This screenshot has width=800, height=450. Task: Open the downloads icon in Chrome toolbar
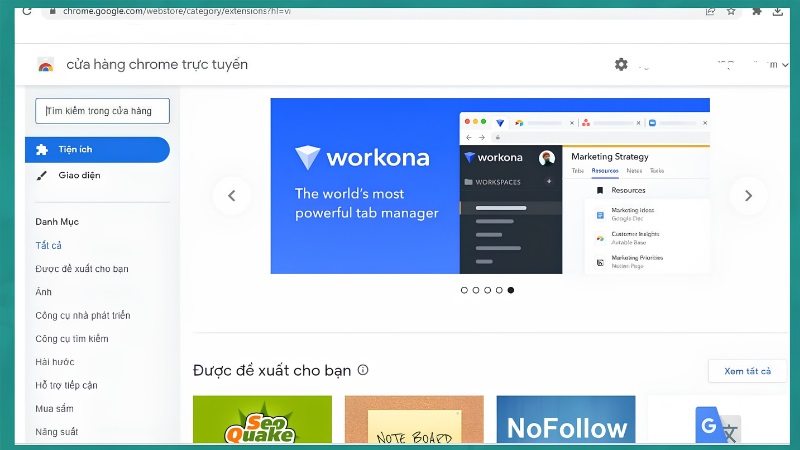pyautogui.click(x=778, y=11)
